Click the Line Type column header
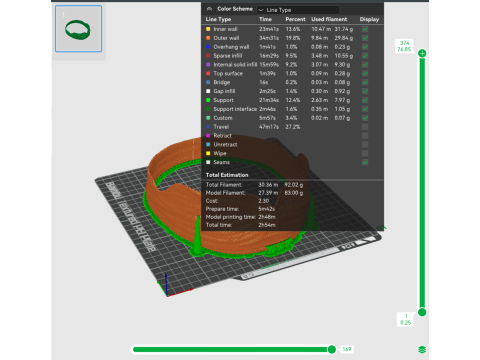 pyautogui.click(x=218, y=19)
